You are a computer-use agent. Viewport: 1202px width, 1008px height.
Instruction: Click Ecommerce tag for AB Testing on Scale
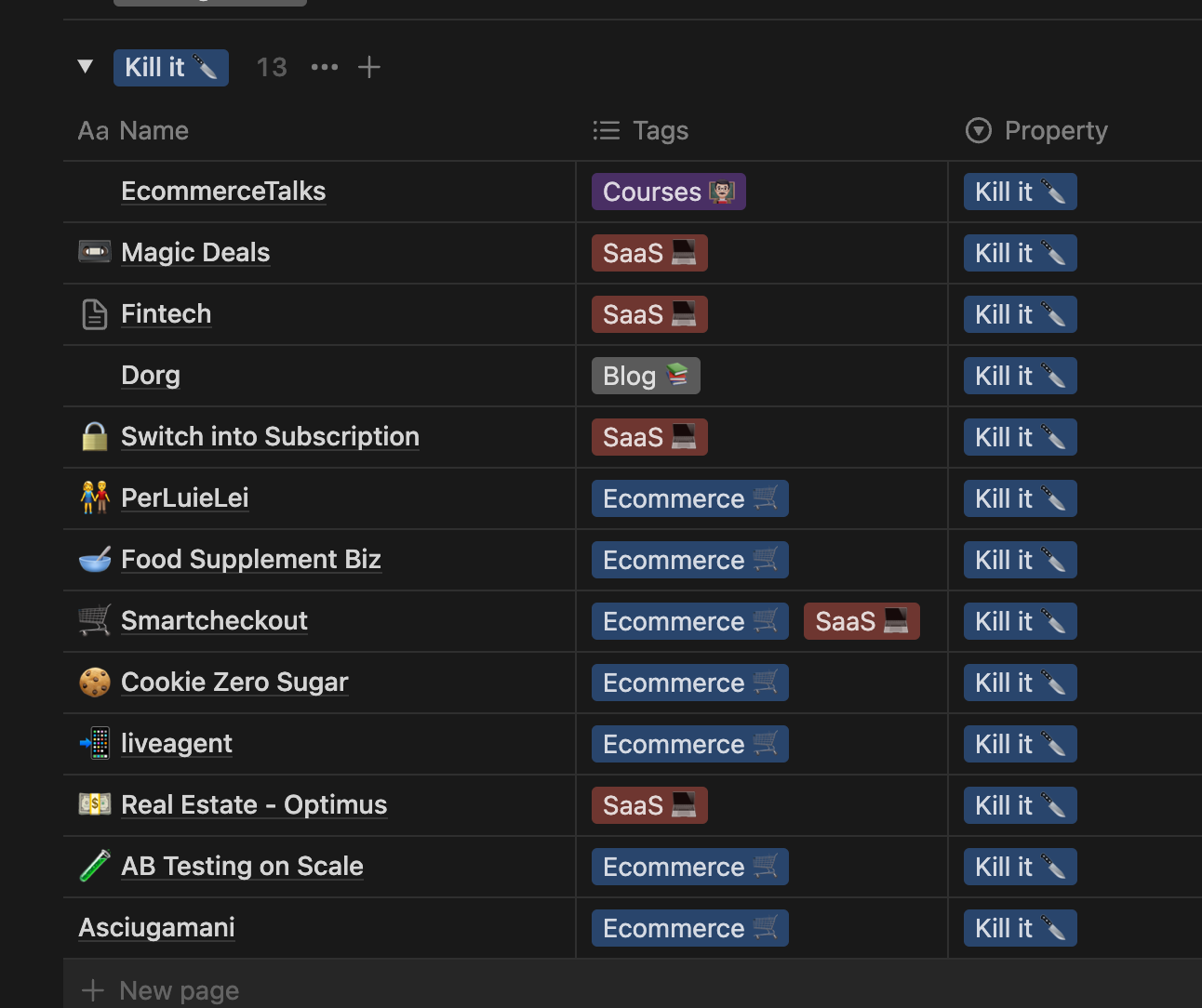(x=690, y=867)
